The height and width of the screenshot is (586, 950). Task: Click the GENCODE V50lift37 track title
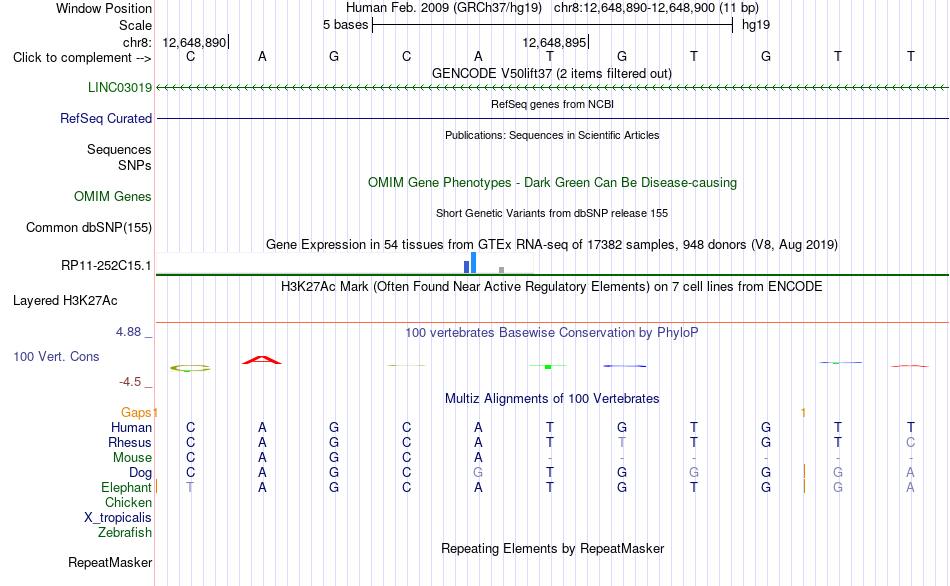click(x=551, y=73)
